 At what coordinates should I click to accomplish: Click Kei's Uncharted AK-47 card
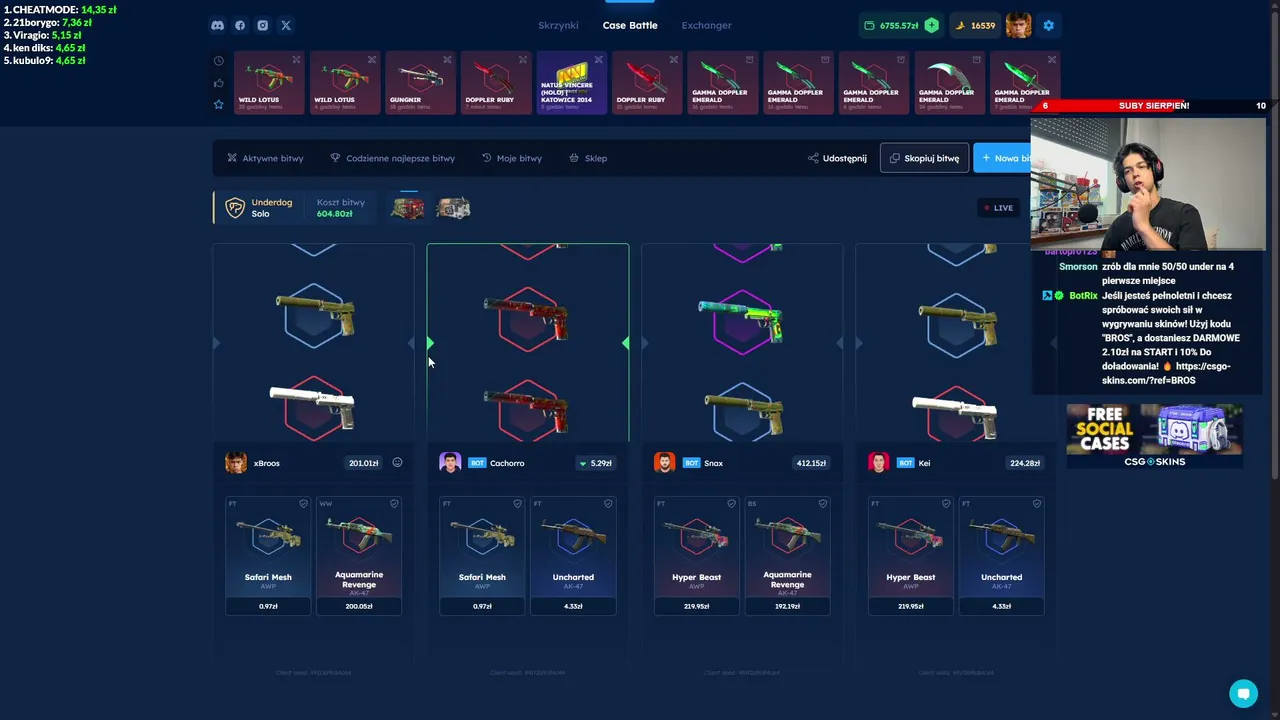click(1001, 555)
